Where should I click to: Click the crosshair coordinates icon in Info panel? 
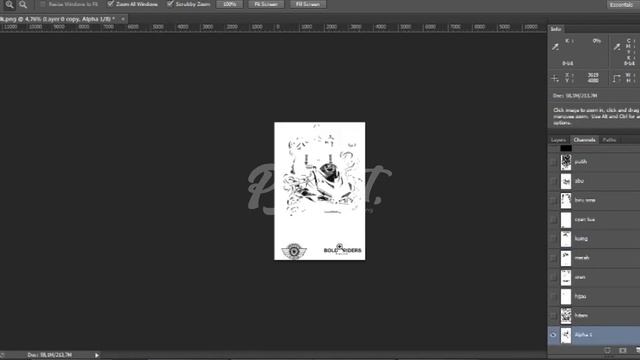tap(555, 78)
